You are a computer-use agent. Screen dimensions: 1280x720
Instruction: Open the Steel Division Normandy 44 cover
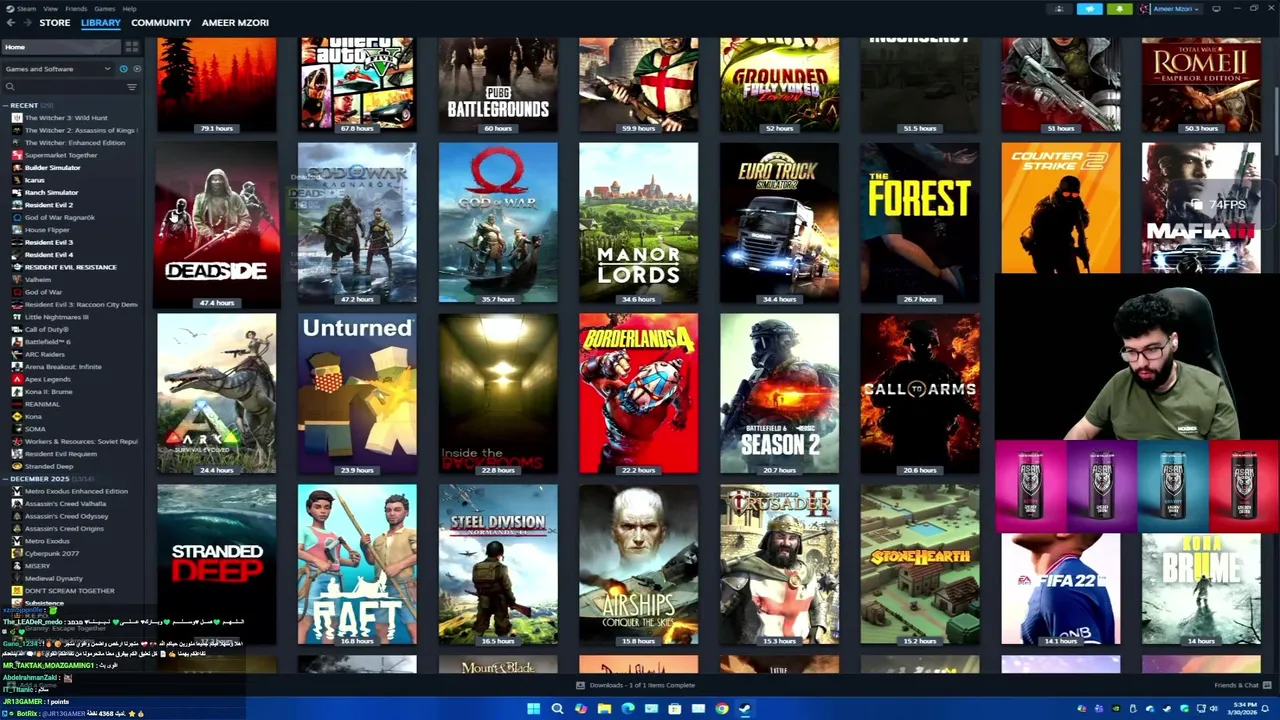pyautogui.click(x=498, y=564)
